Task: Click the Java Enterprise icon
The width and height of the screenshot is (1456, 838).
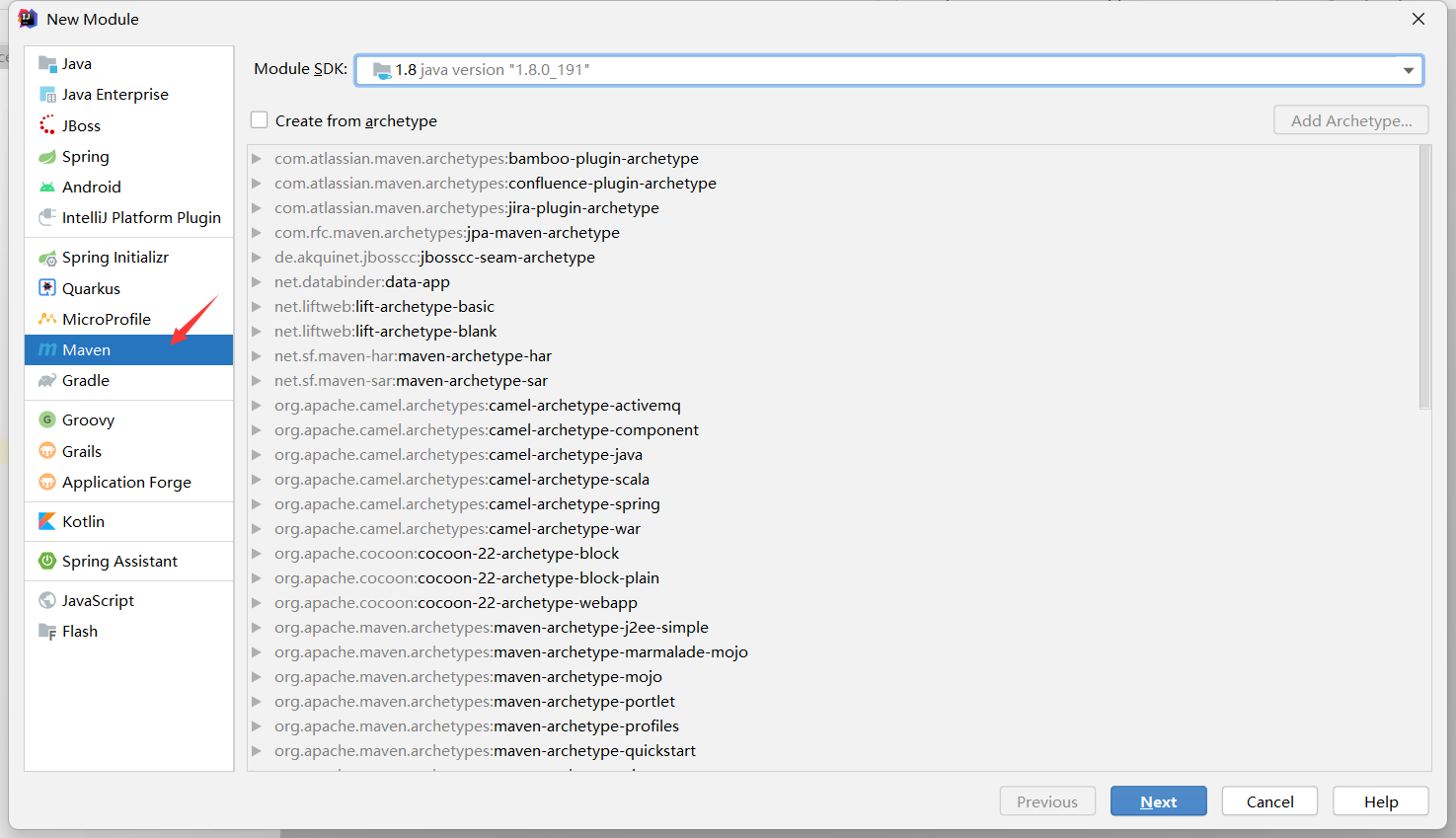Action: click(47, 95)
